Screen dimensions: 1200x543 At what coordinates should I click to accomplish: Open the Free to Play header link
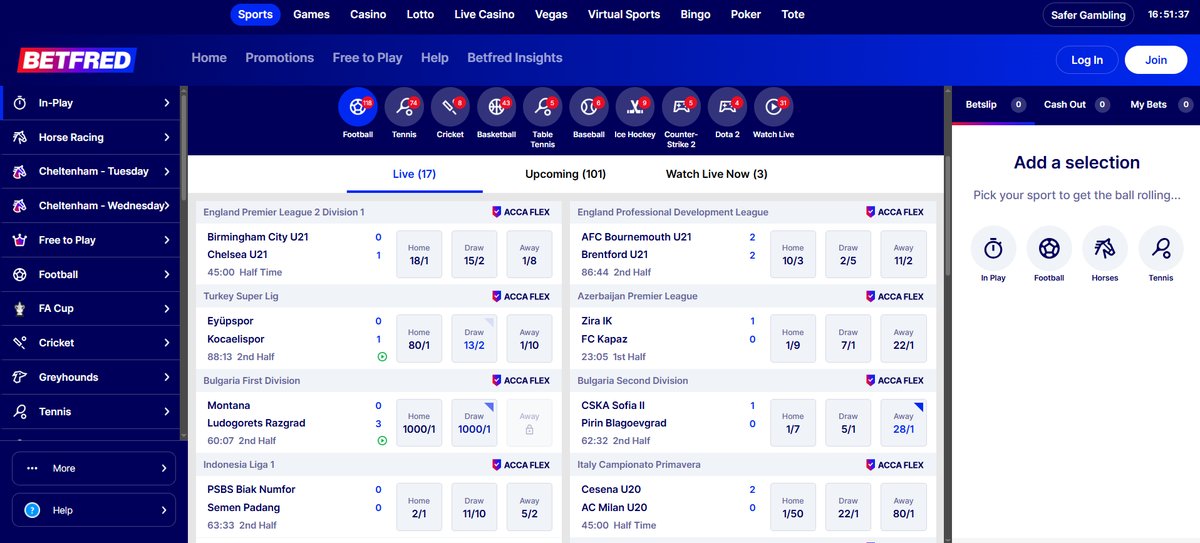tap(367, 58)
